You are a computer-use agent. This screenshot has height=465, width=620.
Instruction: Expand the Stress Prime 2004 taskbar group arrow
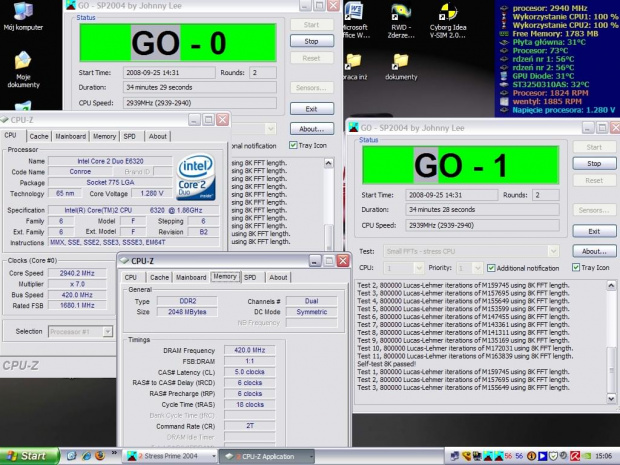pyautogui.click(x=214, y=456)
